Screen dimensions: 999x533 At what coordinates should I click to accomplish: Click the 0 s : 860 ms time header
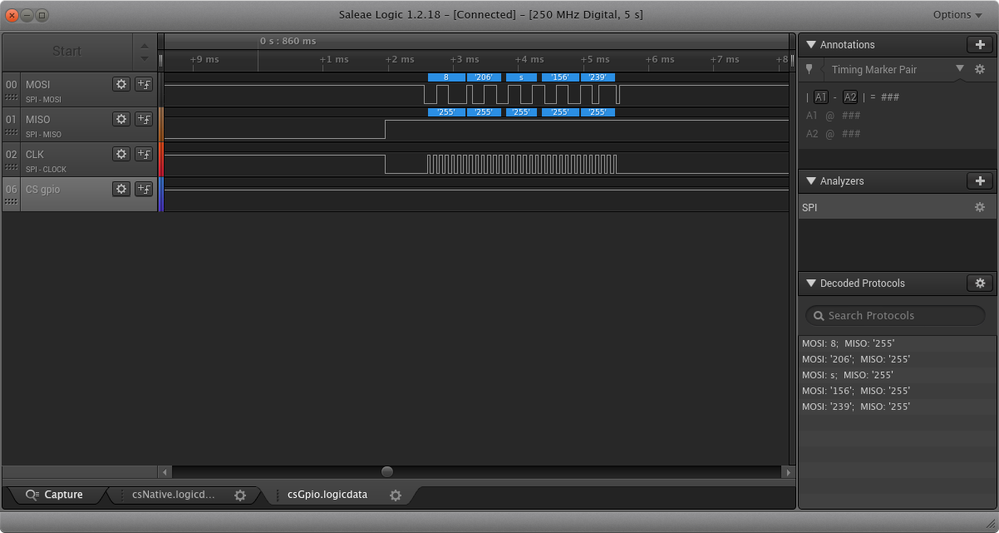point(287,41)
